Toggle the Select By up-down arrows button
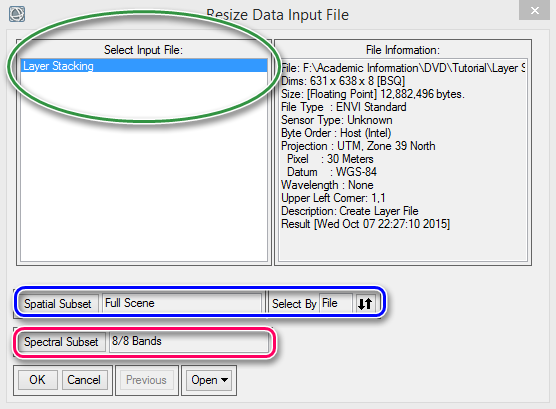556x409 pixels. tap(365, 304)
